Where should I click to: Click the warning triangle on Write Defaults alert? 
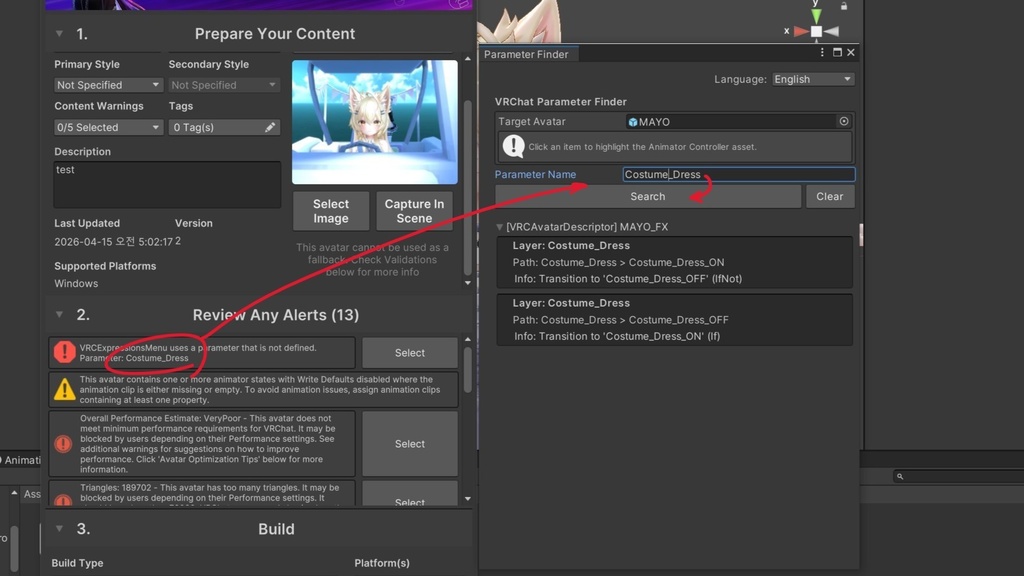click(x=65, y=388)
